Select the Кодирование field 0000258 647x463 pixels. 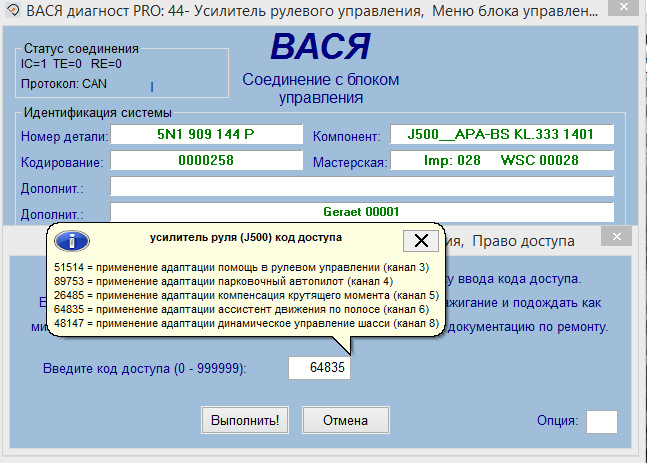[206, 160]
